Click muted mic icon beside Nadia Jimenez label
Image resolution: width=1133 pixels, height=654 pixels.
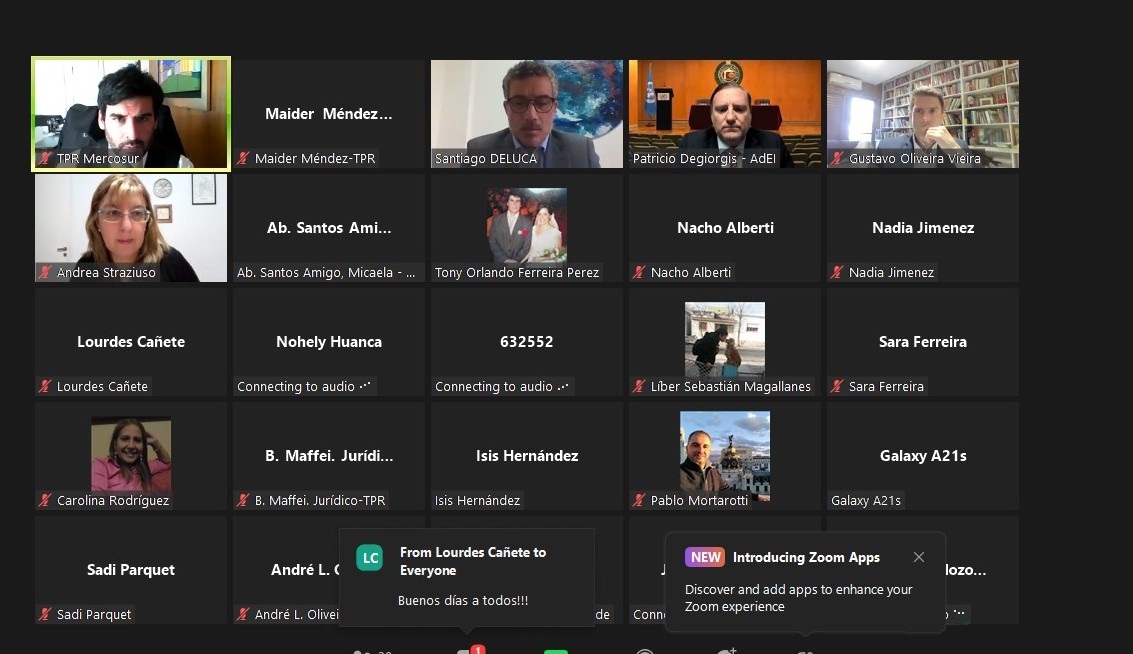(837, 273)
